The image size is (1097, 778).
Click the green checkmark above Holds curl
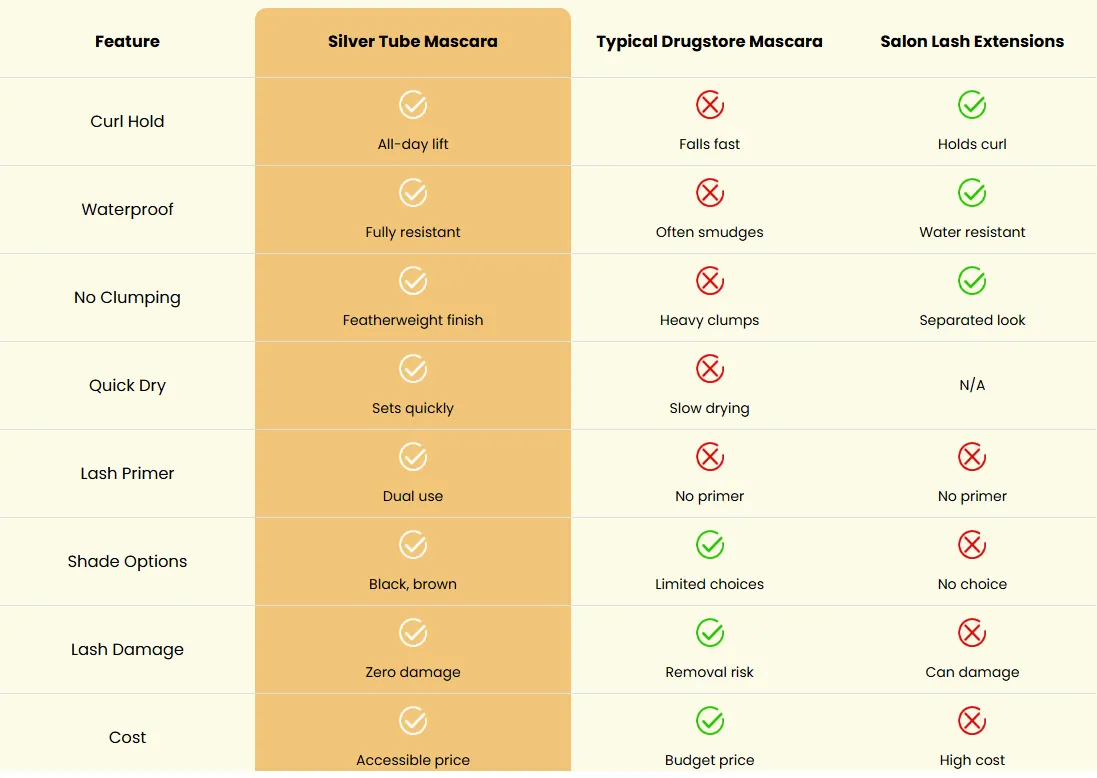coord(972,105)
